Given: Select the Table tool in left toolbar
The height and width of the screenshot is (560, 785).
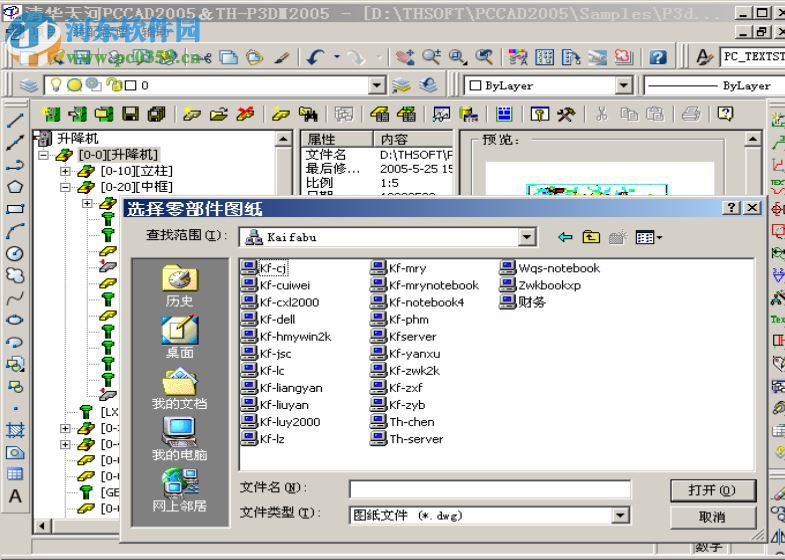Looking at the screenshot, I should [x=15, y=473].
